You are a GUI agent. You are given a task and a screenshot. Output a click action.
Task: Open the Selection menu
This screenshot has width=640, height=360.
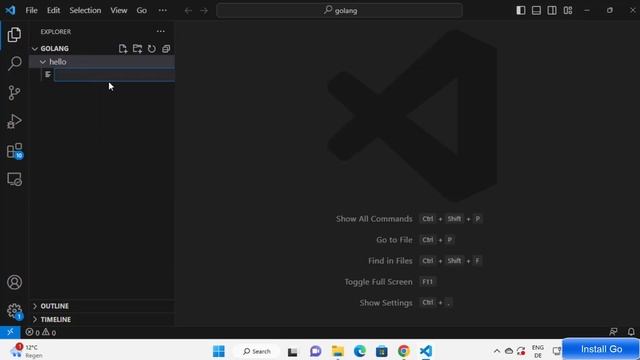pos(85,10)
